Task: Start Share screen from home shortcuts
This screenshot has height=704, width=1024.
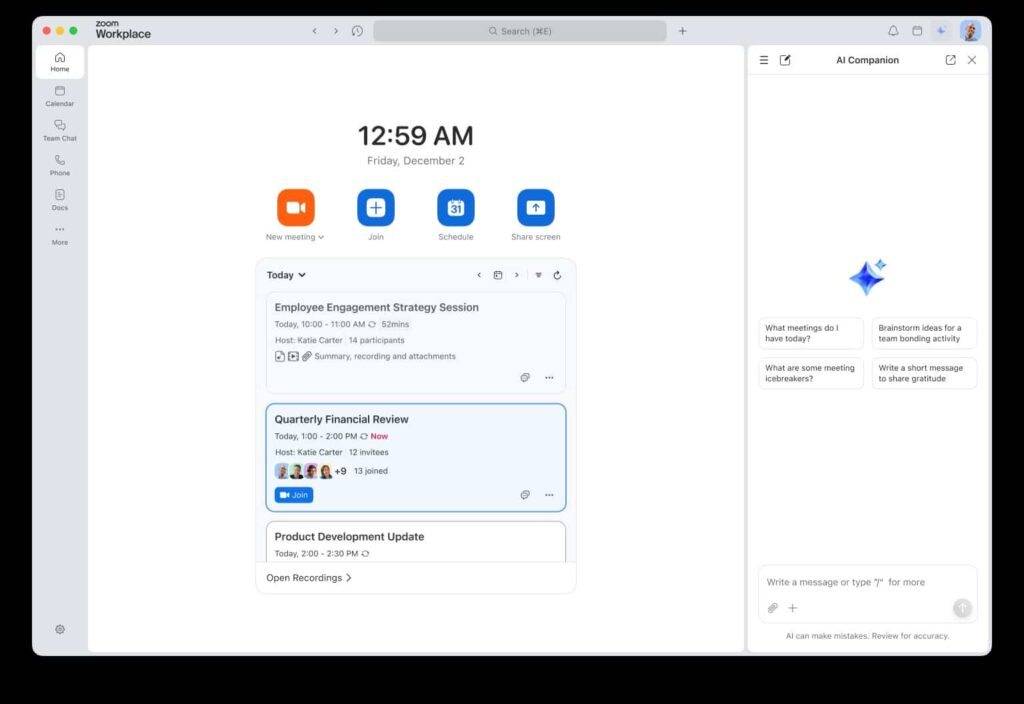Action: pos(535,208)
